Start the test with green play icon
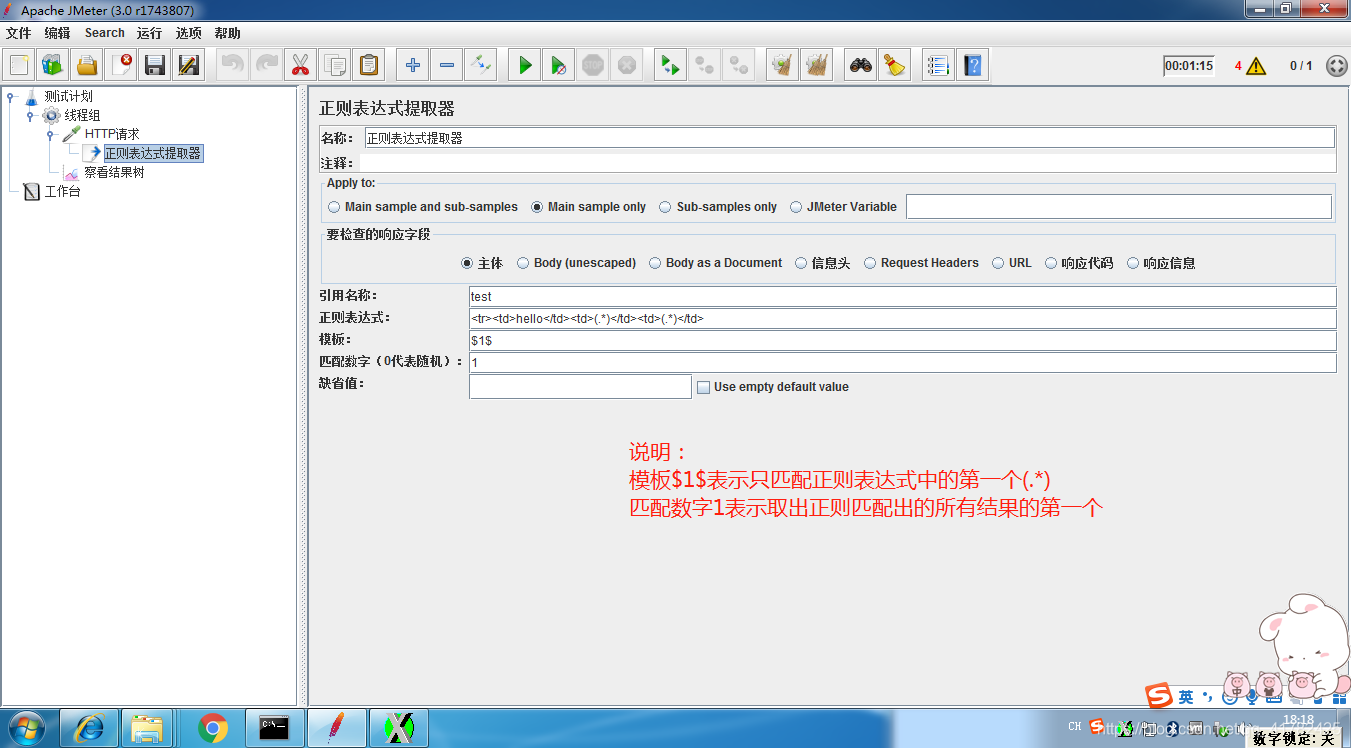This screenshot has height=748, width=1351. (525, 66)
